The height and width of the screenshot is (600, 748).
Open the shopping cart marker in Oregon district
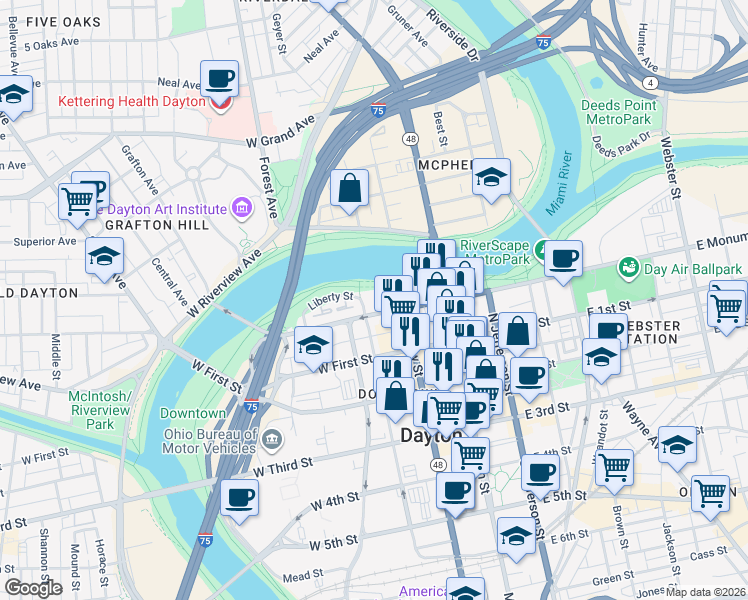click(711, 495)
